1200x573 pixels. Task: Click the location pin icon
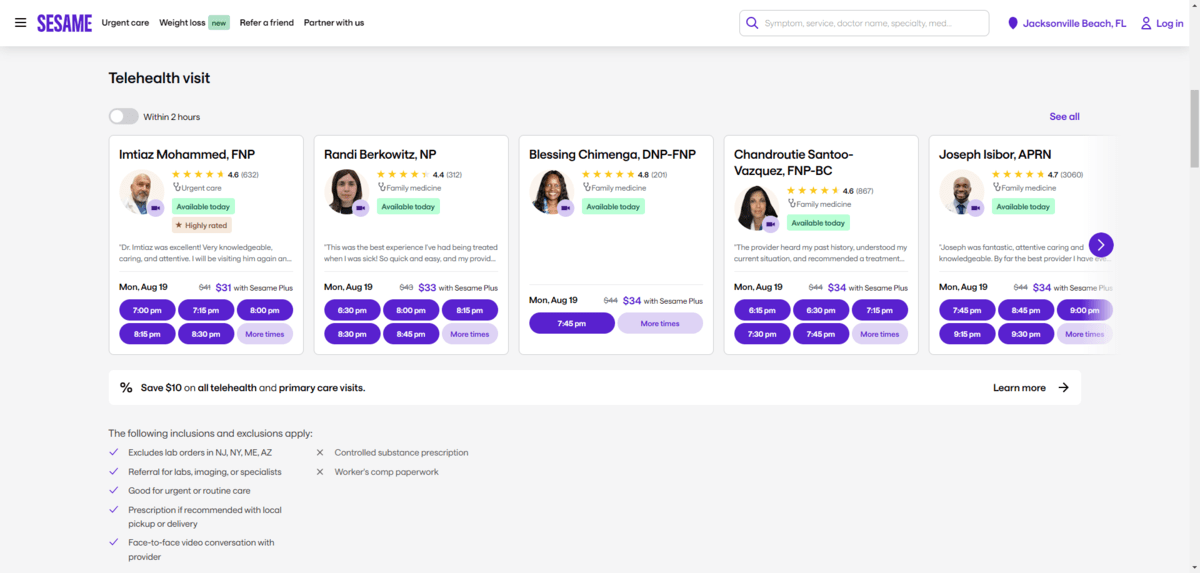[x=1013, y=23]
